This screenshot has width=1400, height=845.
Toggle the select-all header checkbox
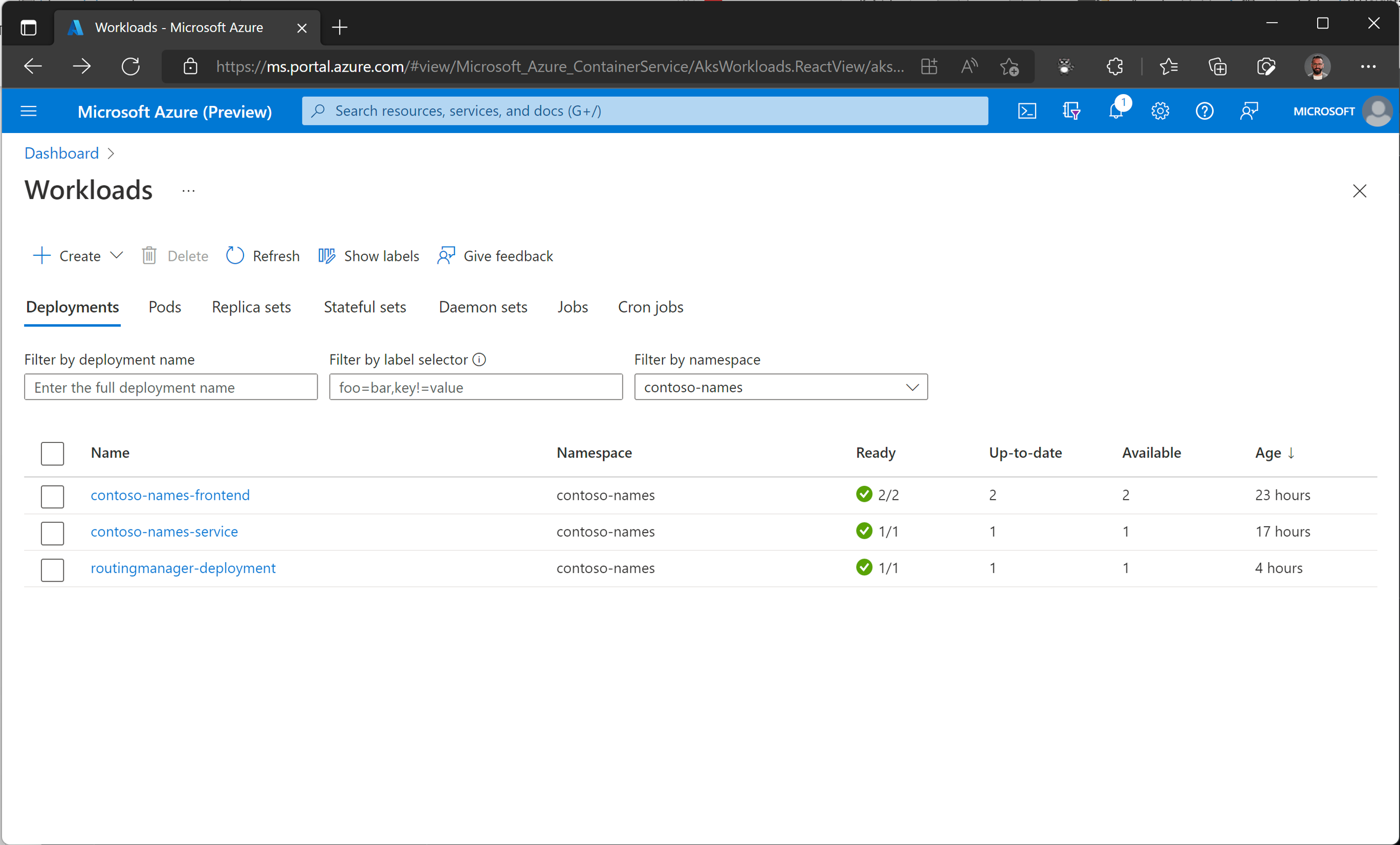pyautogui.click(x=52, y=453)
